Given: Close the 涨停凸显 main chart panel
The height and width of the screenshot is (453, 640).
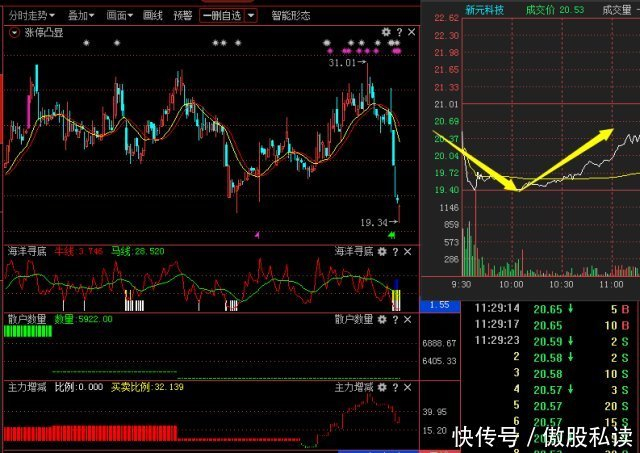Looking at the screenshot, I should (411, 32).
